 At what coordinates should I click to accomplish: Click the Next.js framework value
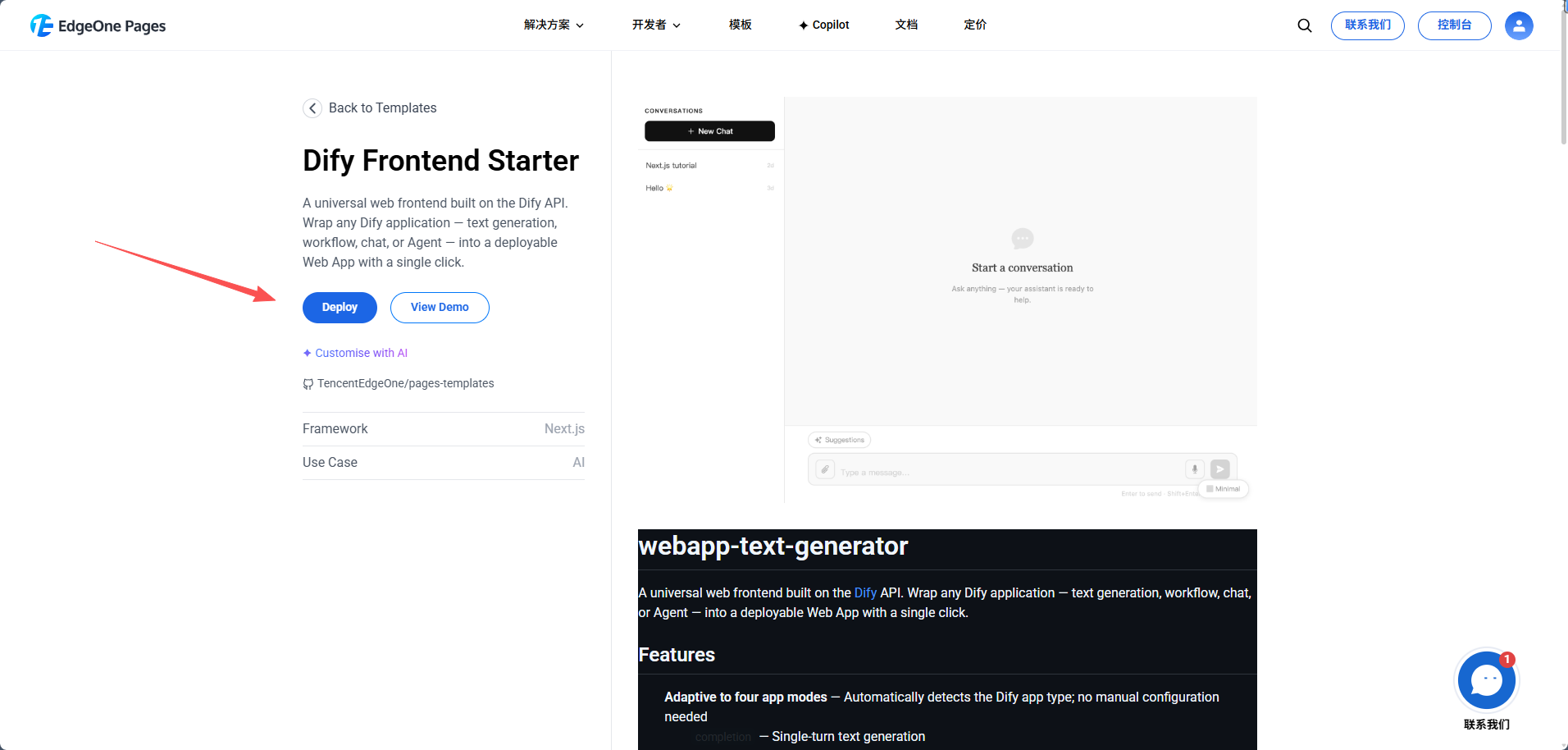tap(564, 429)
